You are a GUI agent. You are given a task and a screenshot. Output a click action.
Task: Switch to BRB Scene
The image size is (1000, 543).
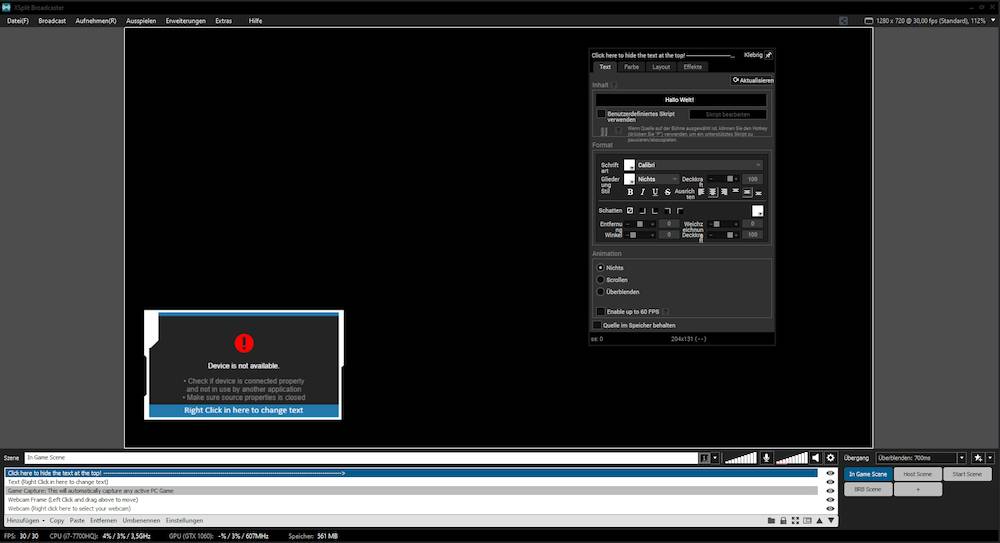tap(868, 489)
